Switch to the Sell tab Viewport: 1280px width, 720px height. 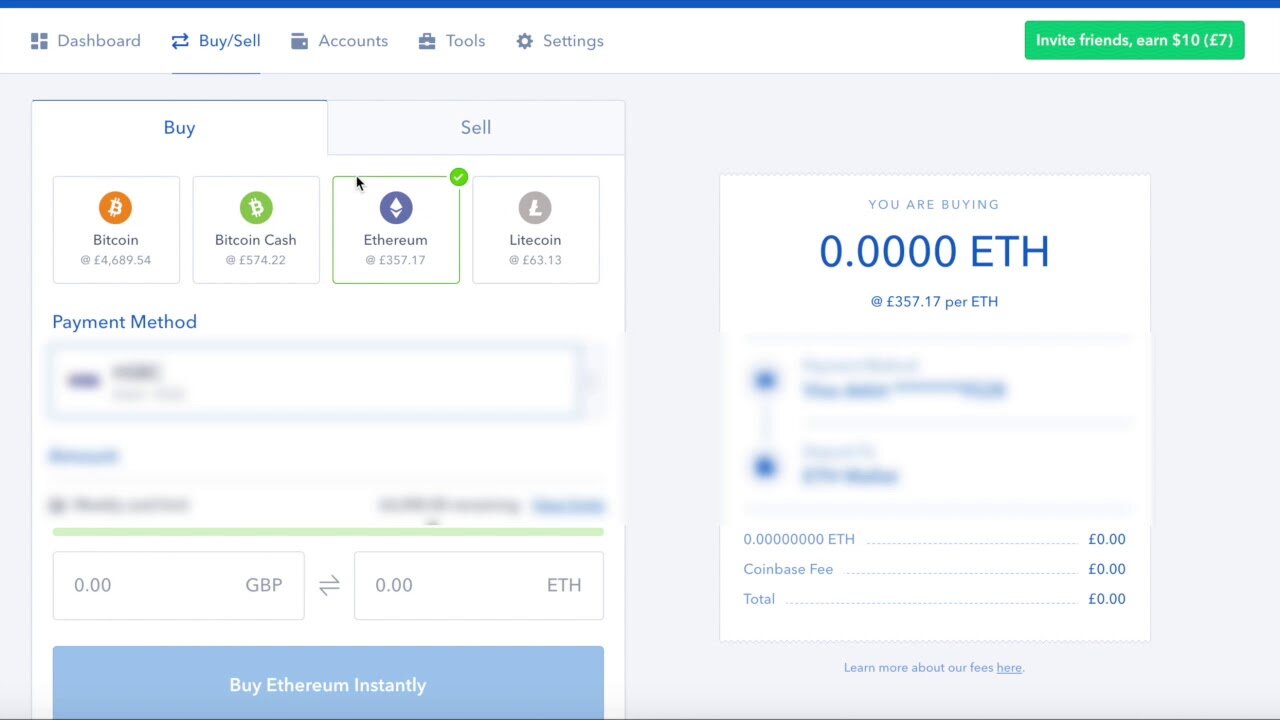(476, 128)
